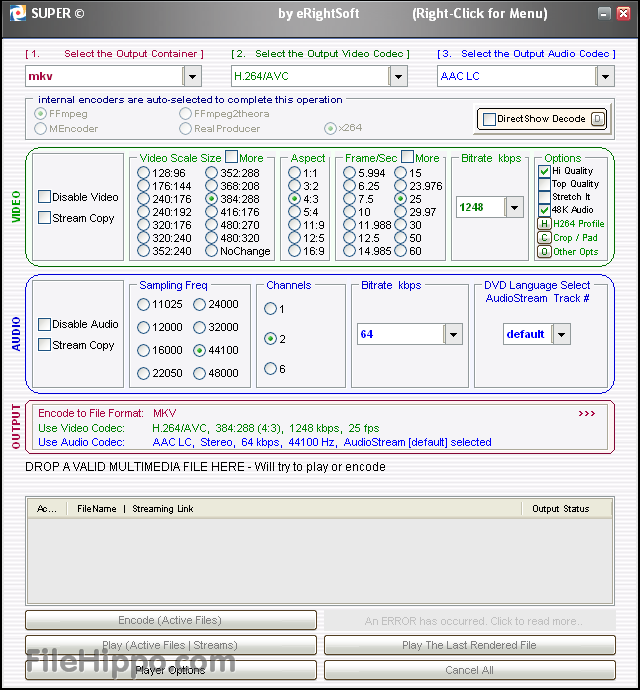Check More next to Frame/Sec
This screenshot has width=640, height=690.
pyautogui.click(x=408, y=157)
